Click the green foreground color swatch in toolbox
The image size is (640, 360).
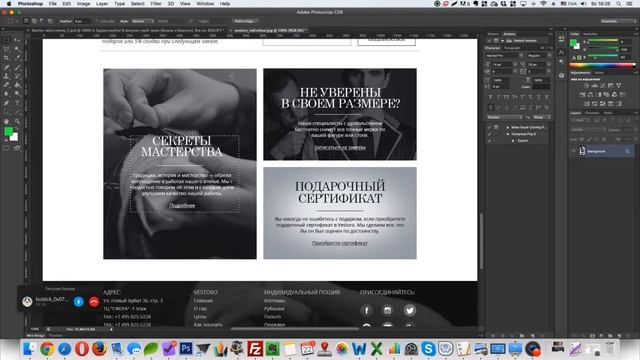point(8,131)
